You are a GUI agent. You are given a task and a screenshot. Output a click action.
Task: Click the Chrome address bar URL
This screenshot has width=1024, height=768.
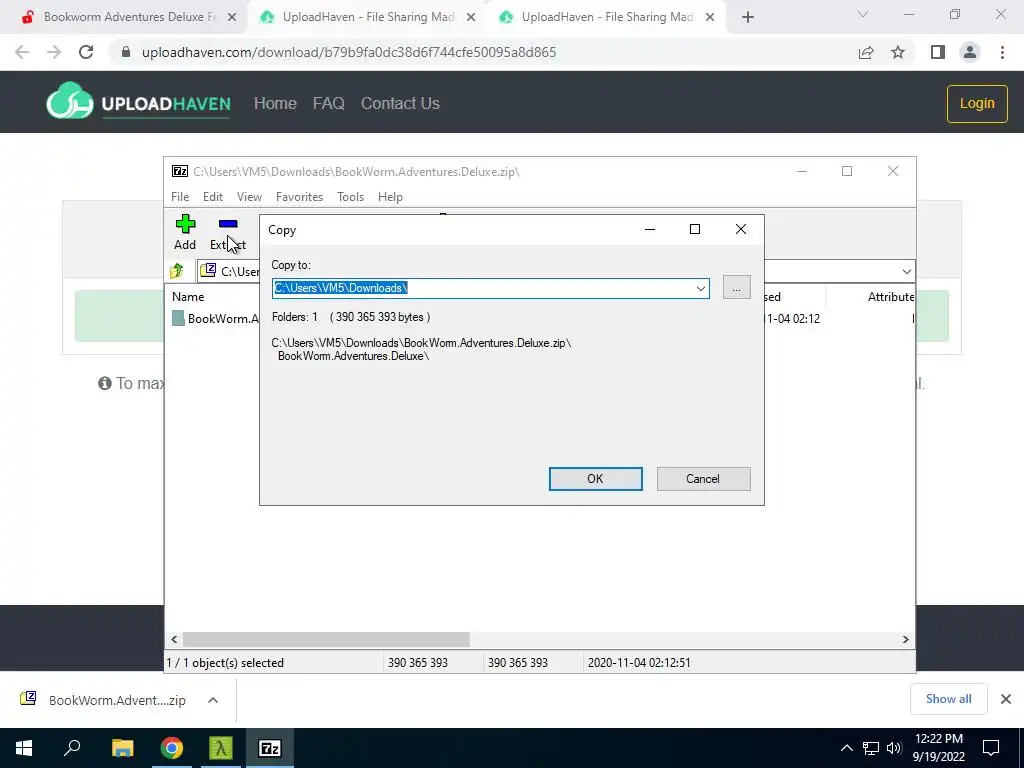point(349,52)
